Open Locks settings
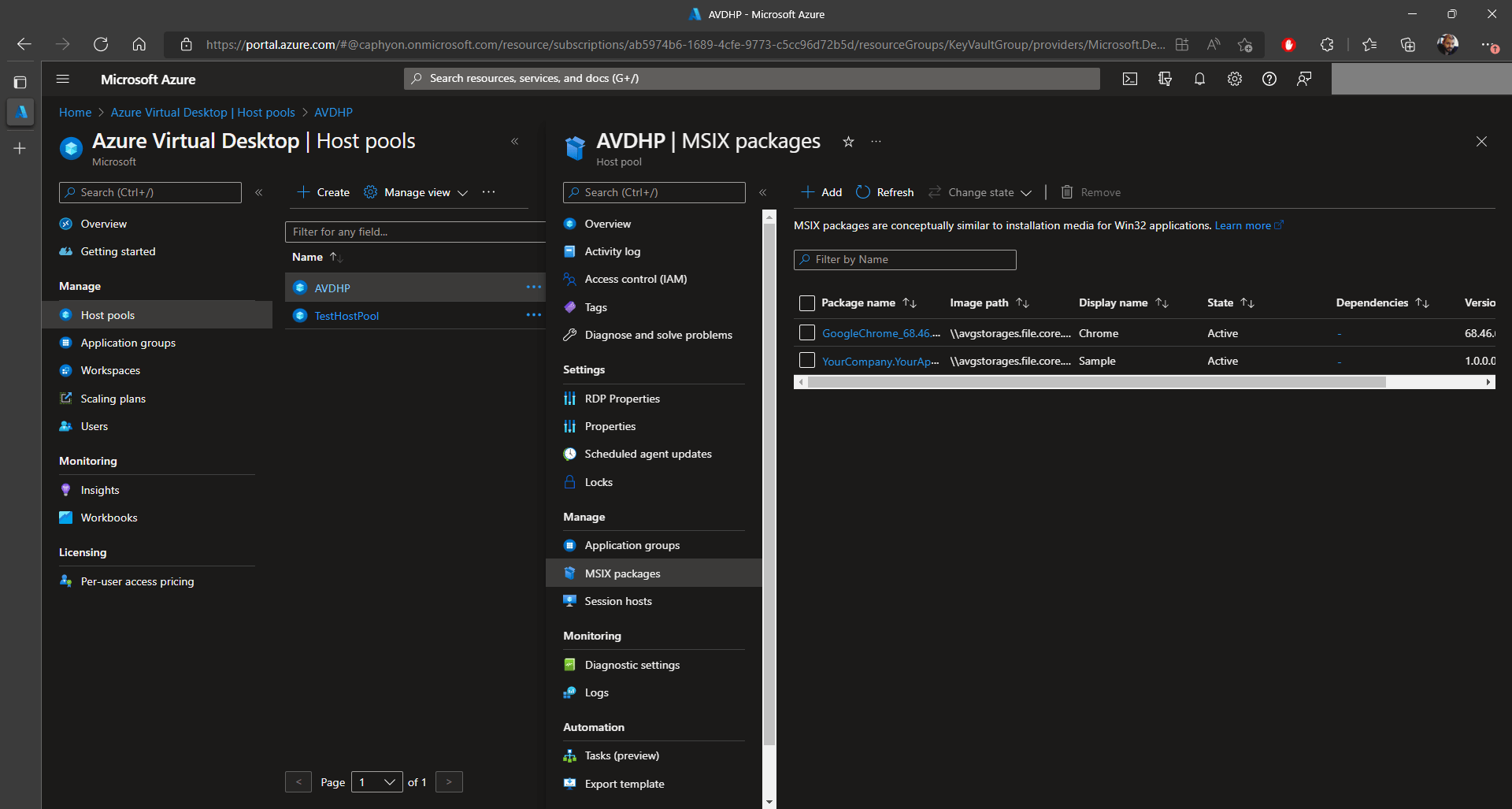This screenshot has width=1512, height=809. (598, 482)
